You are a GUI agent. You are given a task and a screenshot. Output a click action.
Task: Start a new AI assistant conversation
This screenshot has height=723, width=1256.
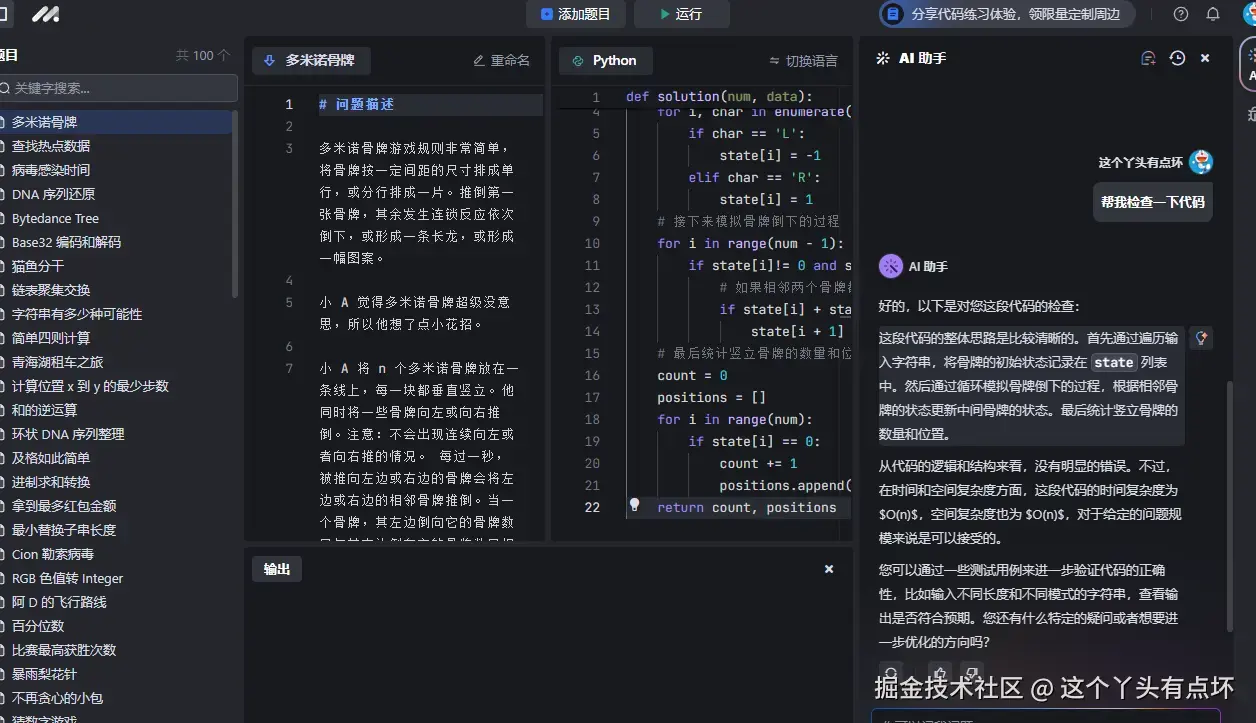(x=1148, y=58)
